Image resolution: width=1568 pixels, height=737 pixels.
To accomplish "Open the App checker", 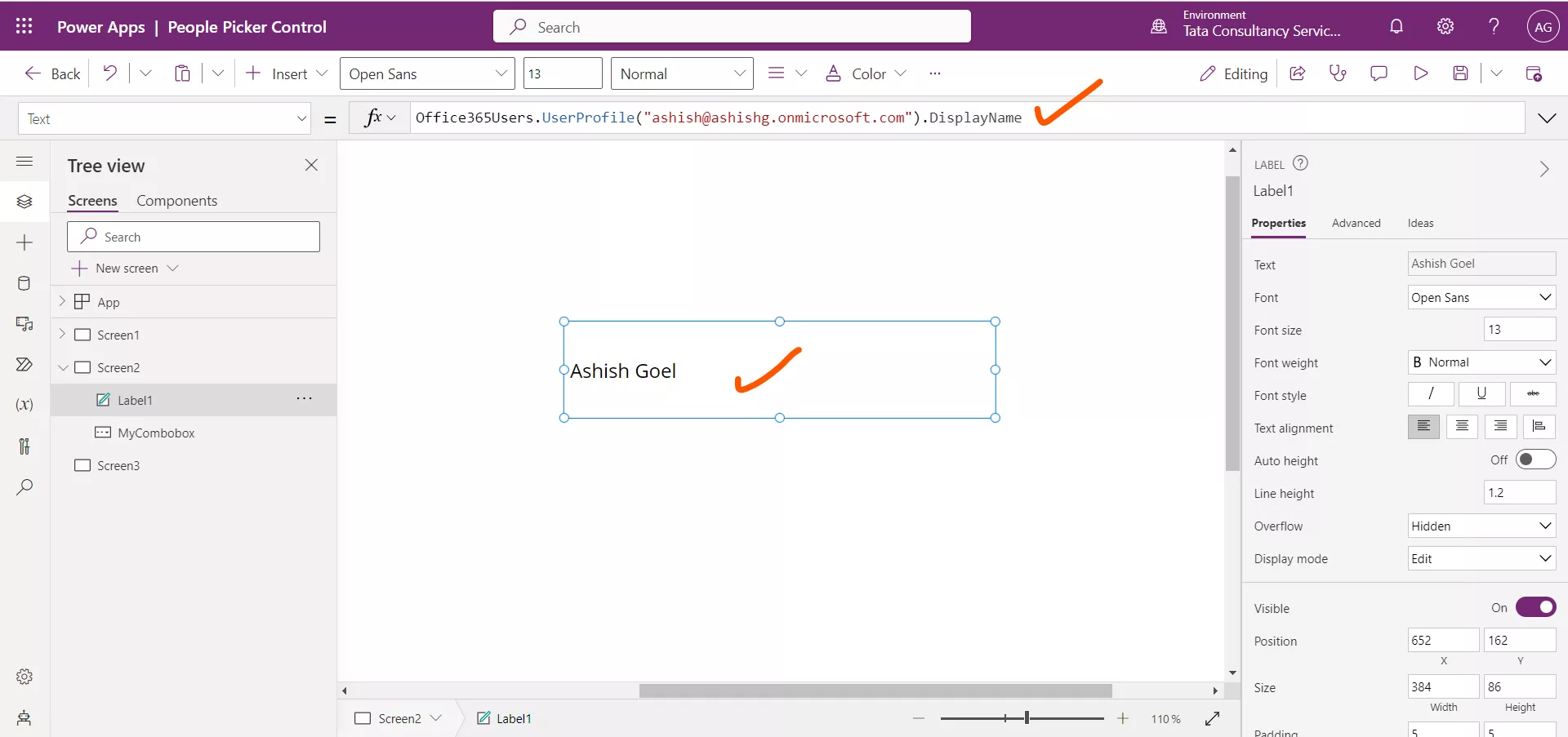I will tap(1339, 73).
